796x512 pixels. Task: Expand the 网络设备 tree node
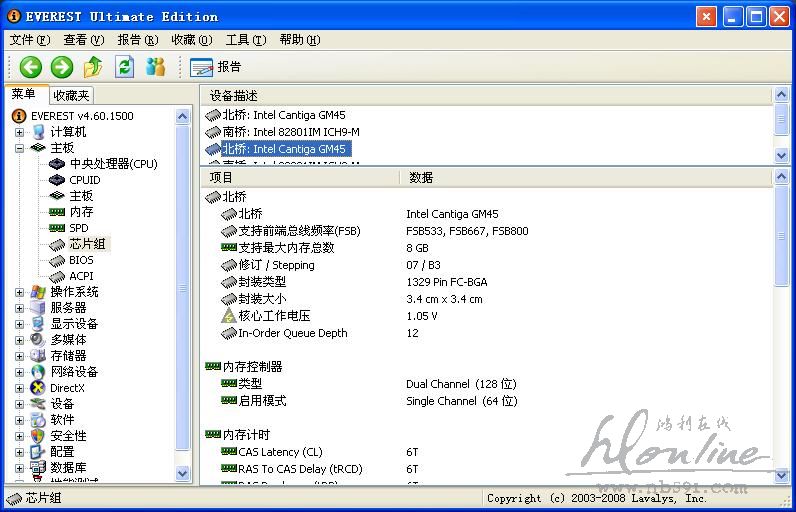[x=19, y=372]
